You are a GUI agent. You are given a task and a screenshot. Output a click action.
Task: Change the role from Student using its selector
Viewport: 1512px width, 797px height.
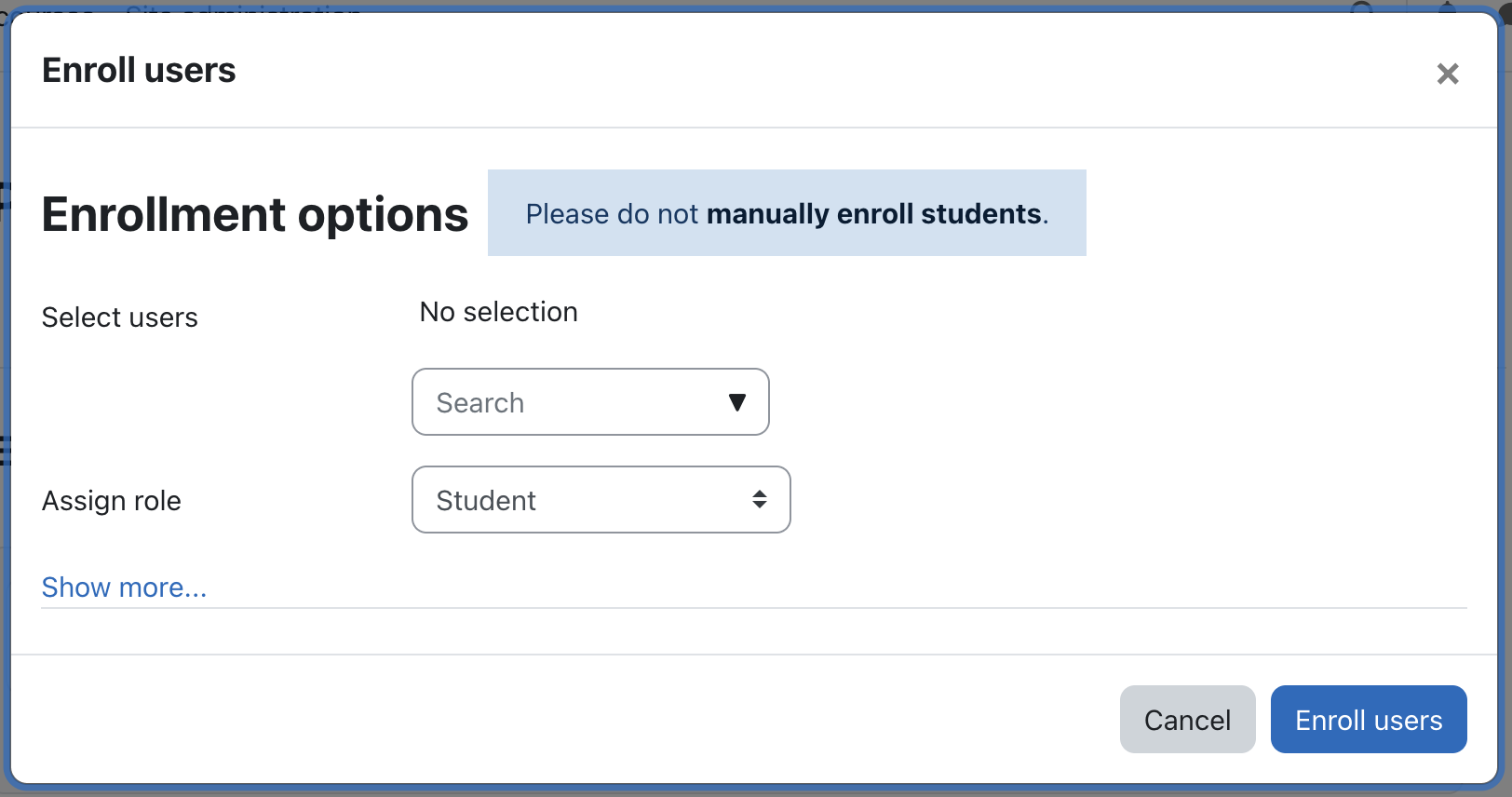601,500
